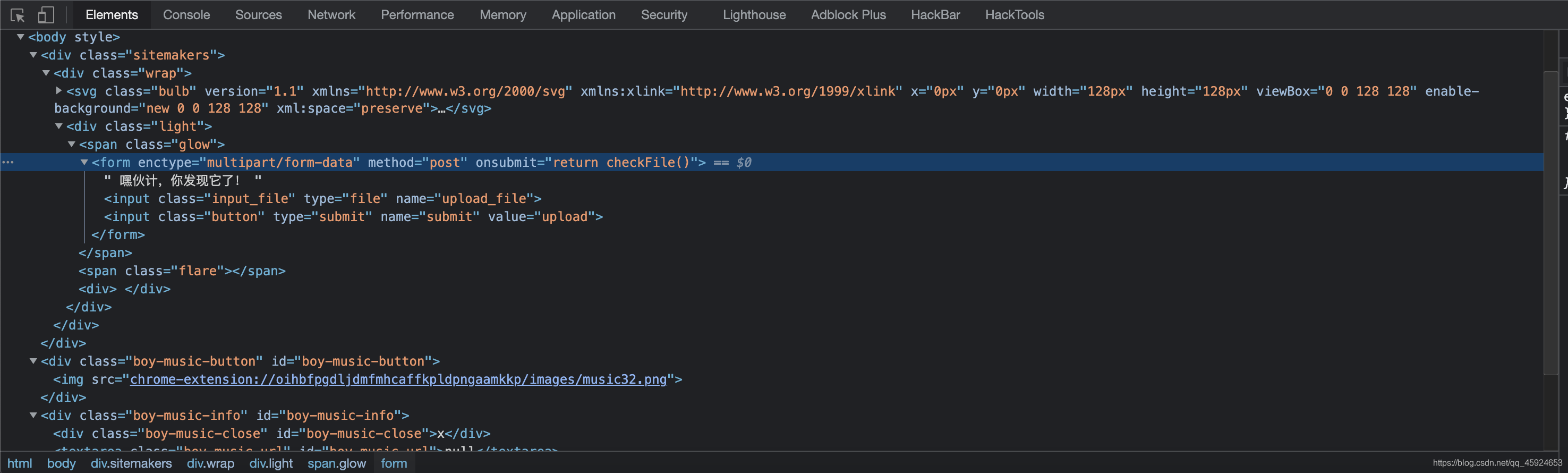Open the chrome-extension music32.png image link
Image resolution: width=1568 pixels, height=473 pixels.
click(x=399, y=379)
